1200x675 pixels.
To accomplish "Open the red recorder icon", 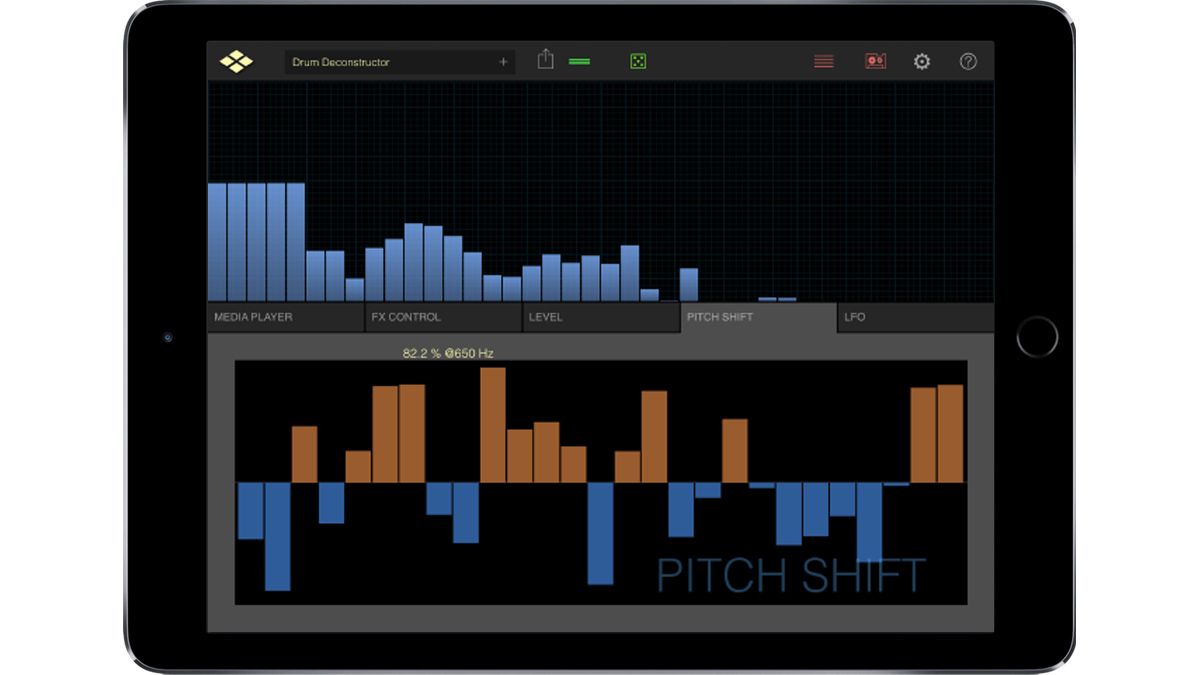I will tap(876, 60).
